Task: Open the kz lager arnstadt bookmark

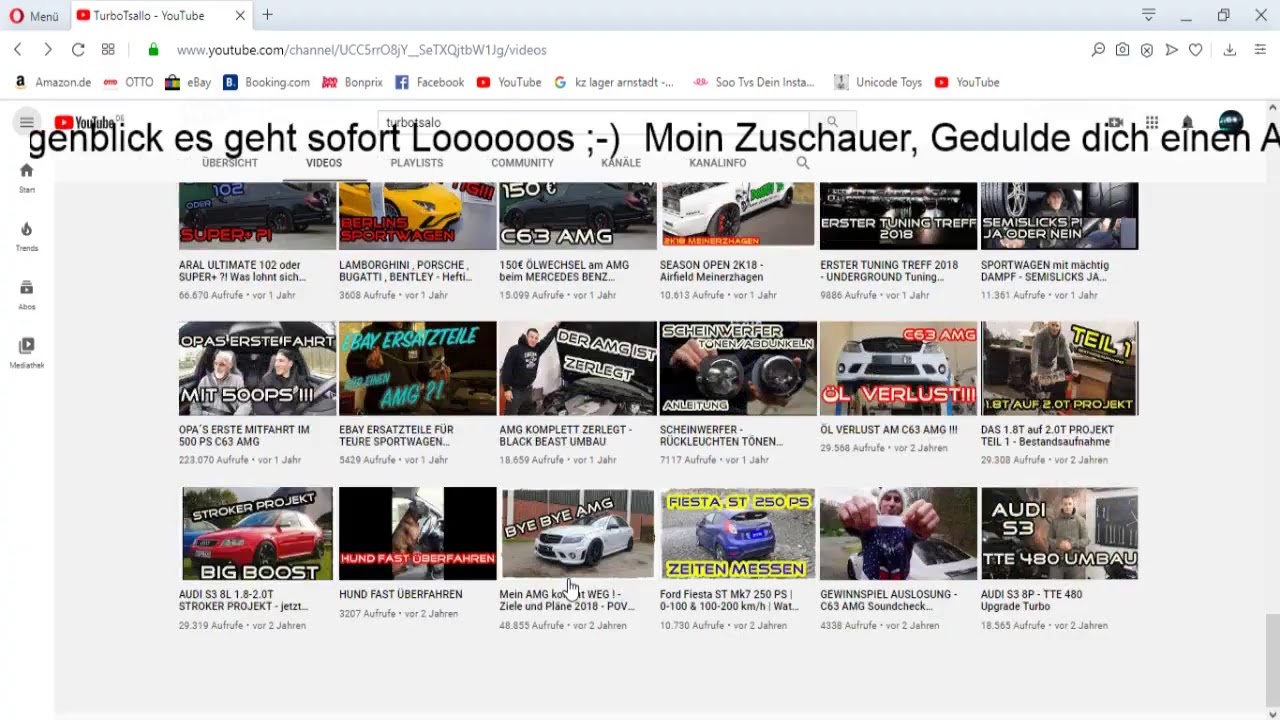Action: coord(614,82)
